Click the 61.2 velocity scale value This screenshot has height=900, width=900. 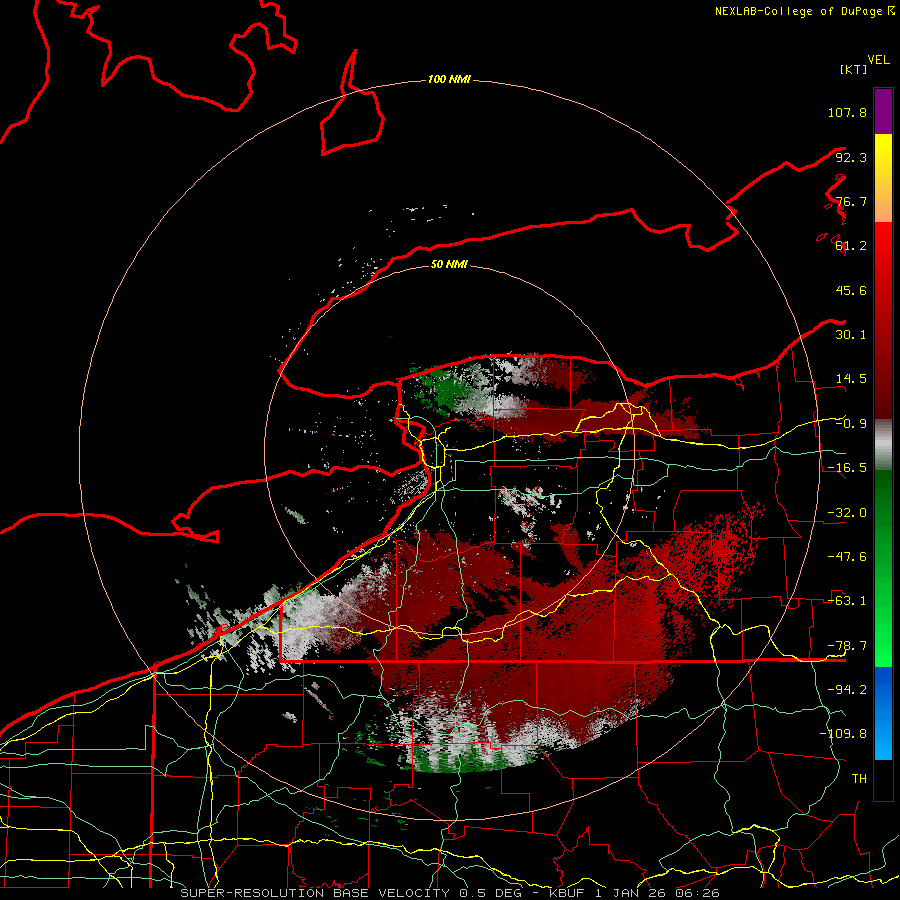pos(851,246)
